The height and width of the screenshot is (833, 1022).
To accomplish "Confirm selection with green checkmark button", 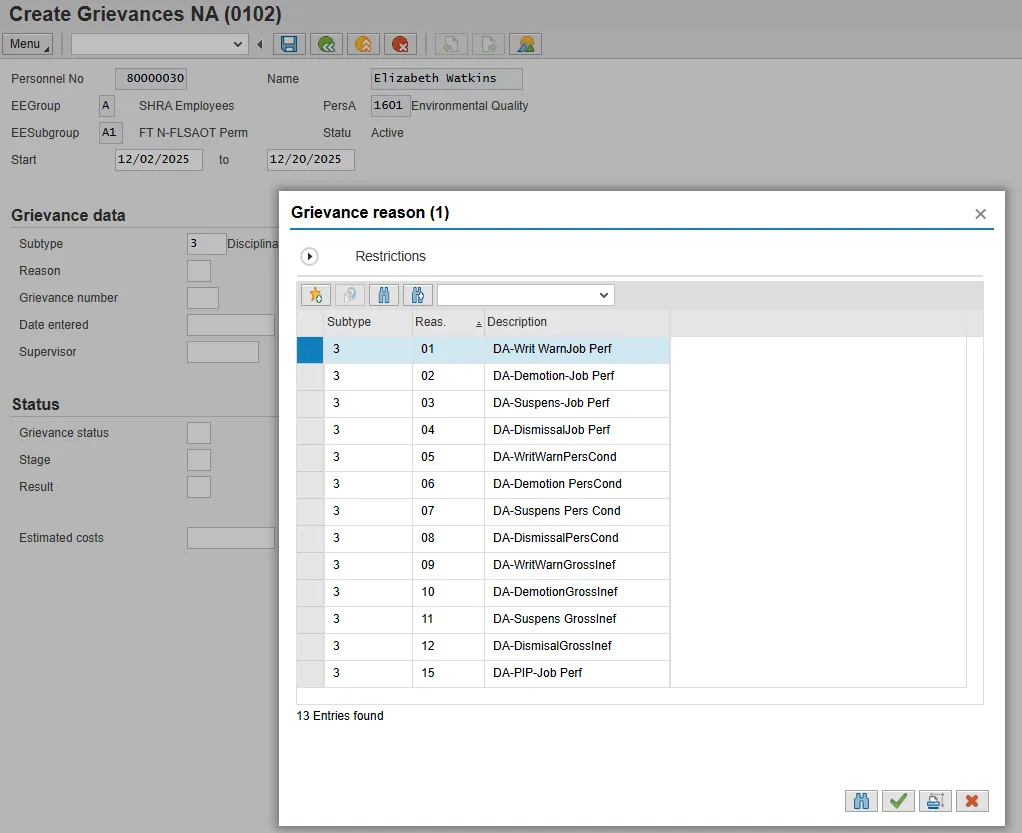I will point(898,800).
